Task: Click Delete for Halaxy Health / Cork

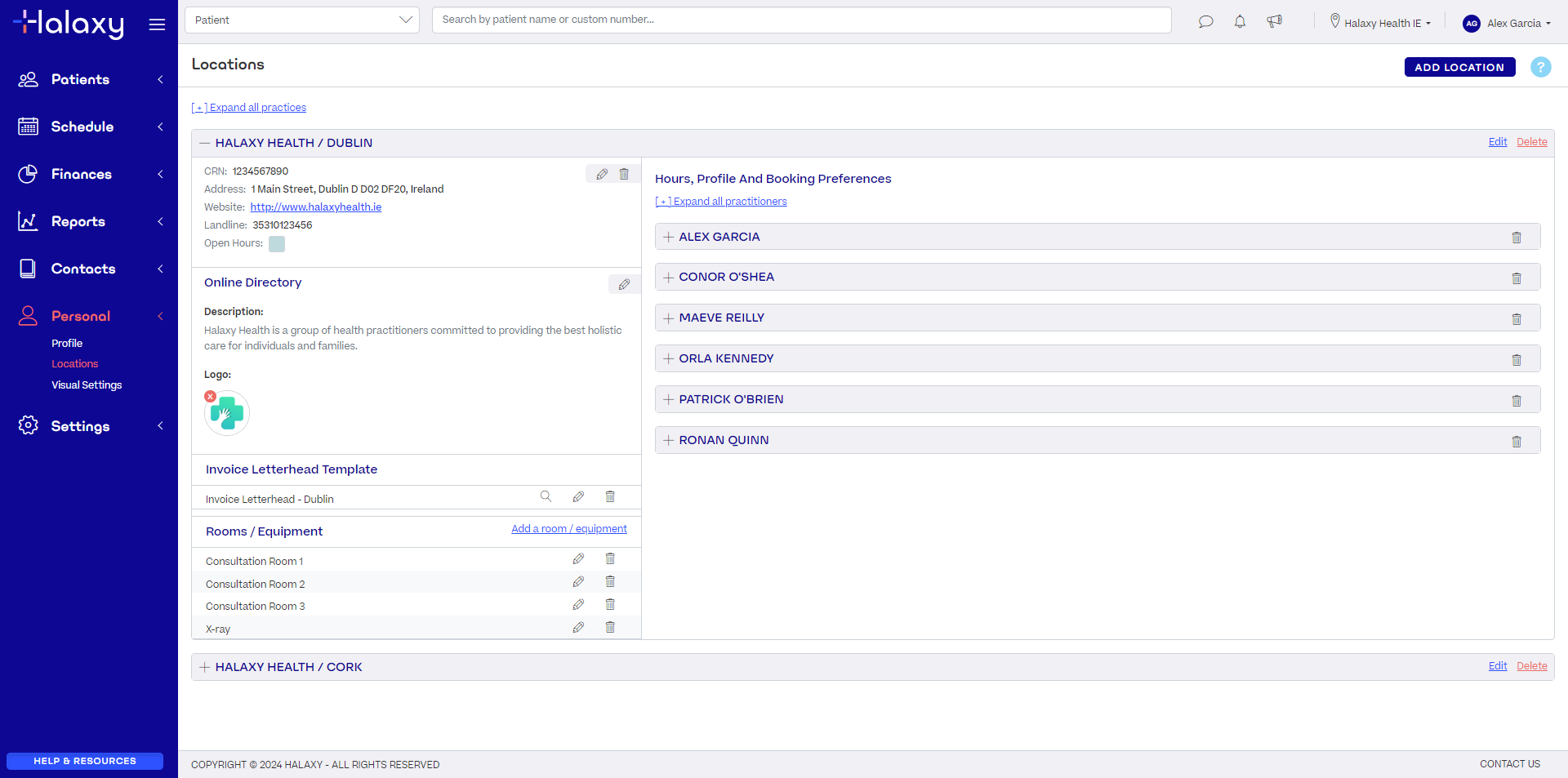Action: click(1532, 666)
